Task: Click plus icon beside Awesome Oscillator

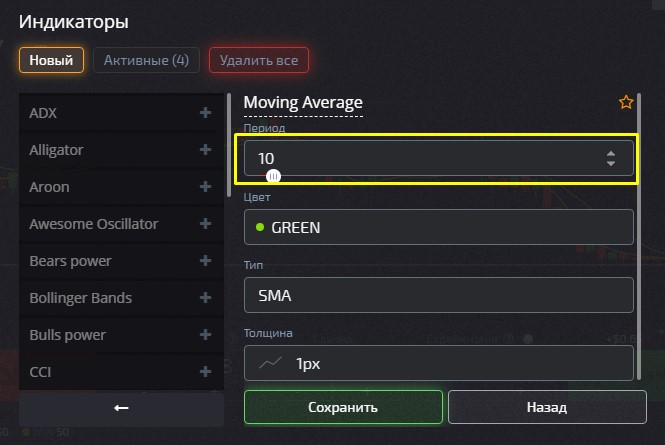Action: point(206,224)
